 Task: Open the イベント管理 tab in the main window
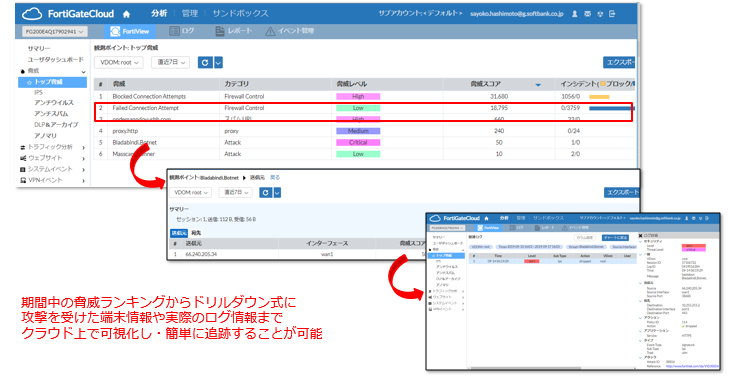[289, 31]
